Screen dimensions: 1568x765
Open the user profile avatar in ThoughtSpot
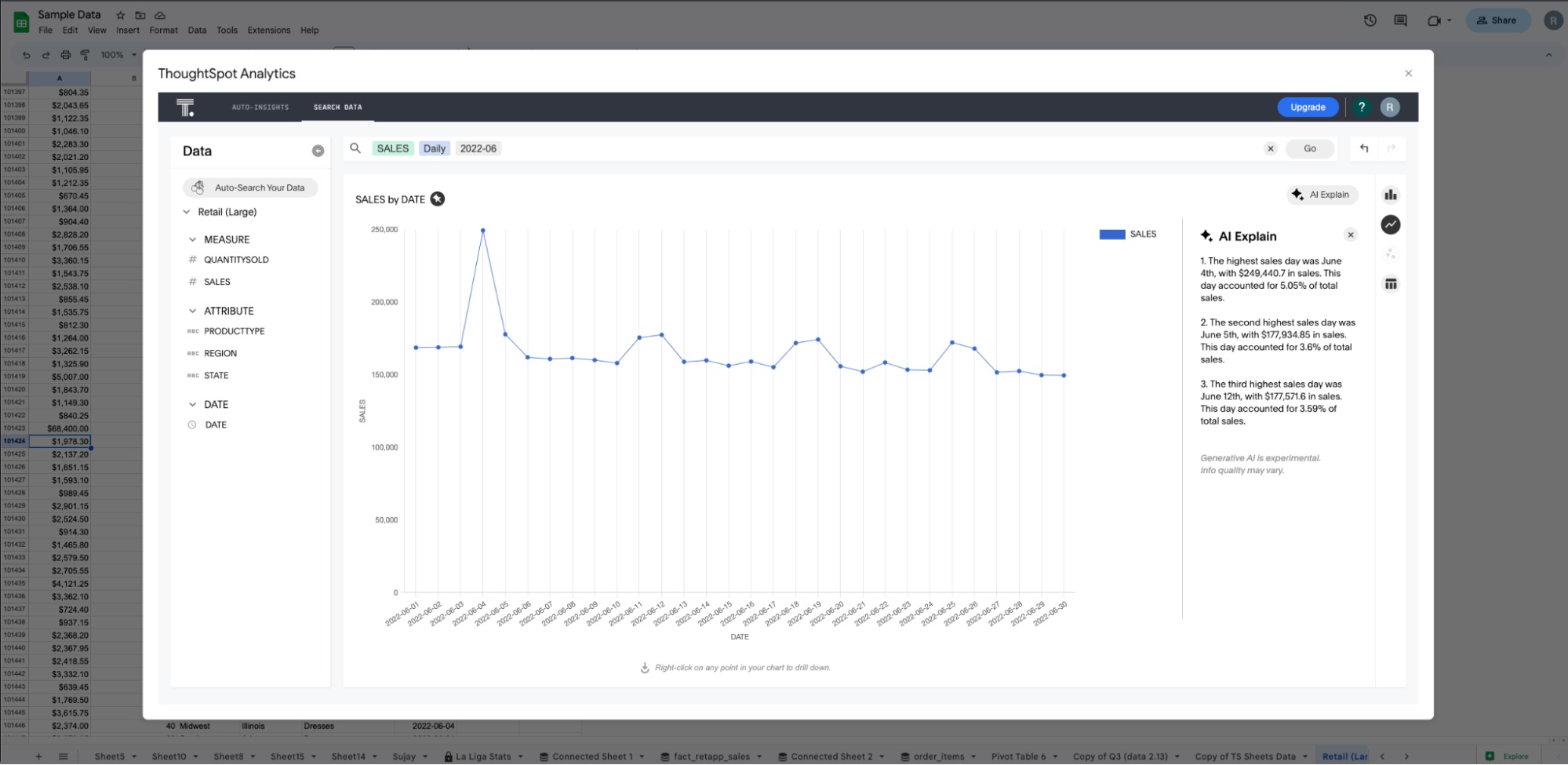(1390, 107)
